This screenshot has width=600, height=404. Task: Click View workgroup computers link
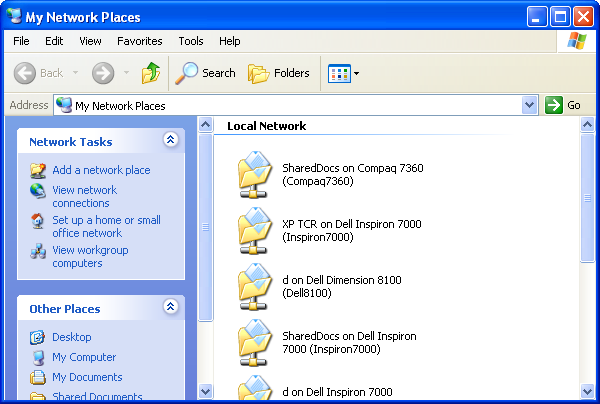click(x=90, y=257)
